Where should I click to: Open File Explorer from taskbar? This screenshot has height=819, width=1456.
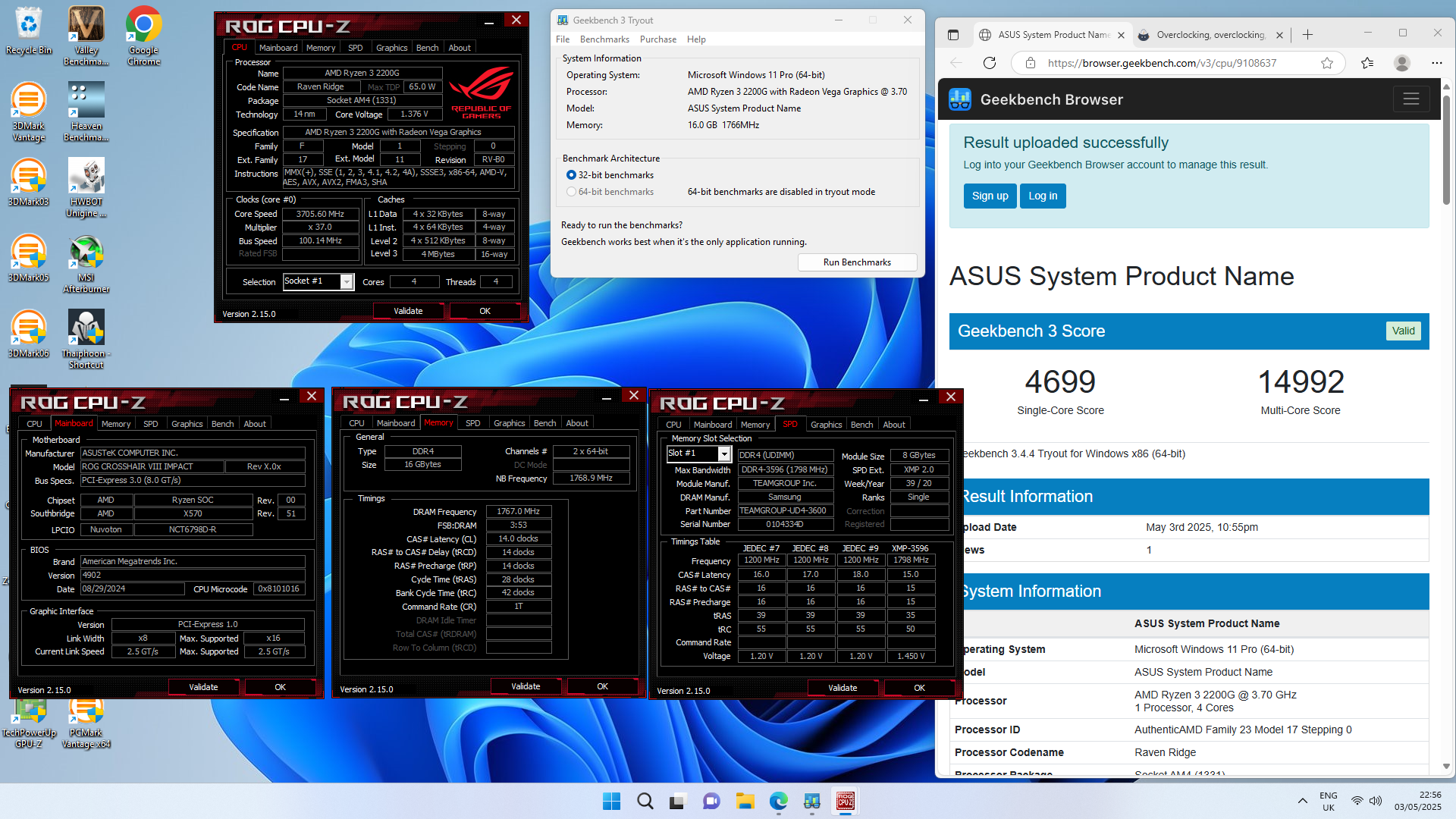[745, 801]
